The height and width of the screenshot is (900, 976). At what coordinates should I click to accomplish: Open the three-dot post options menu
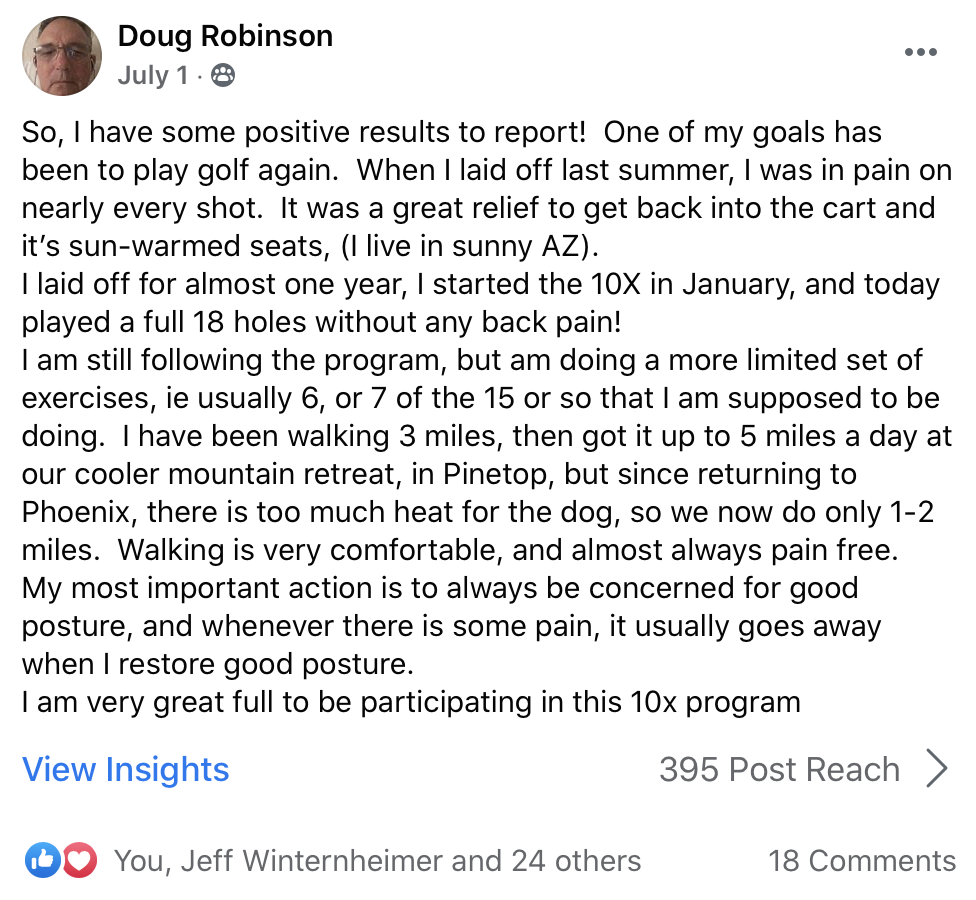(x=921, y=52)
